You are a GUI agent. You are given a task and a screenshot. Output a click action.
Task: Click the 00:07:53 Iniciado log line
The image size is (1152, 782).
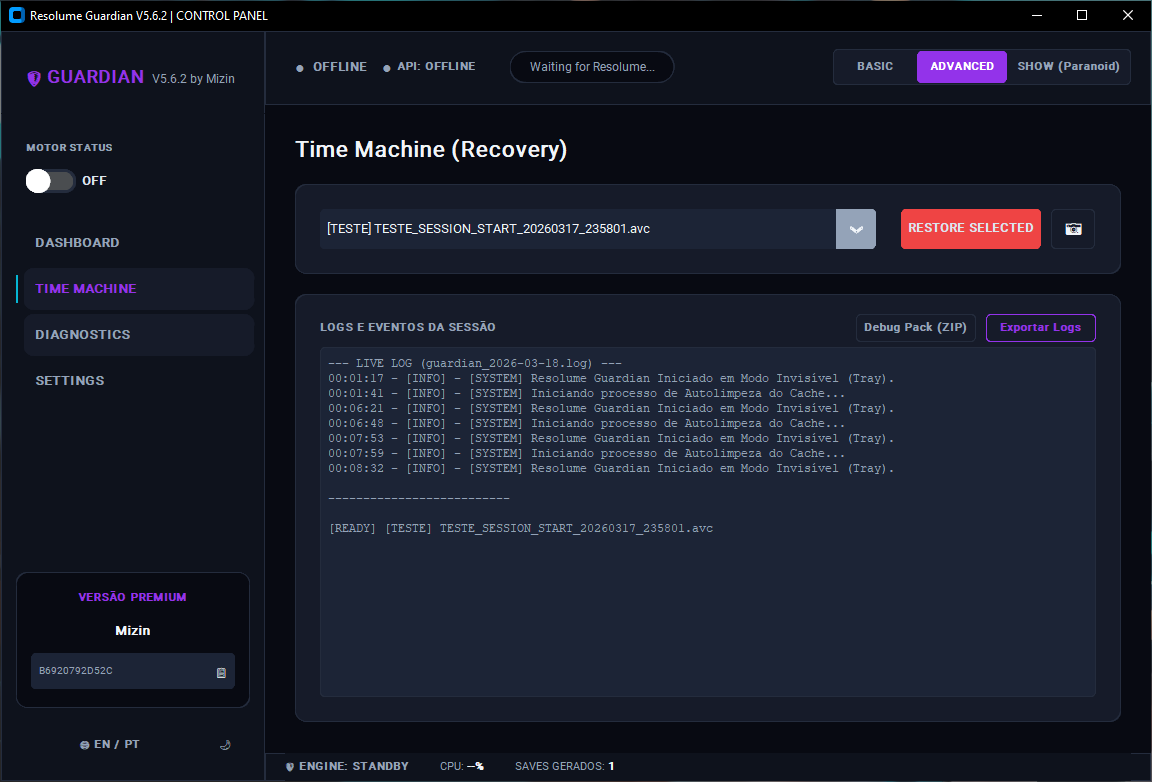pos(611,439)
